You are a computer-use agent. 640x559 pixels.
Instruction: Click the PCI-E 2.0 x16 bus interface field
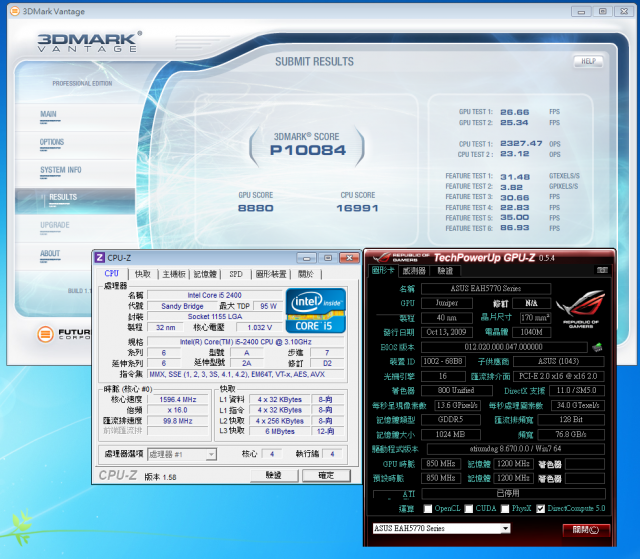point(558,376)
